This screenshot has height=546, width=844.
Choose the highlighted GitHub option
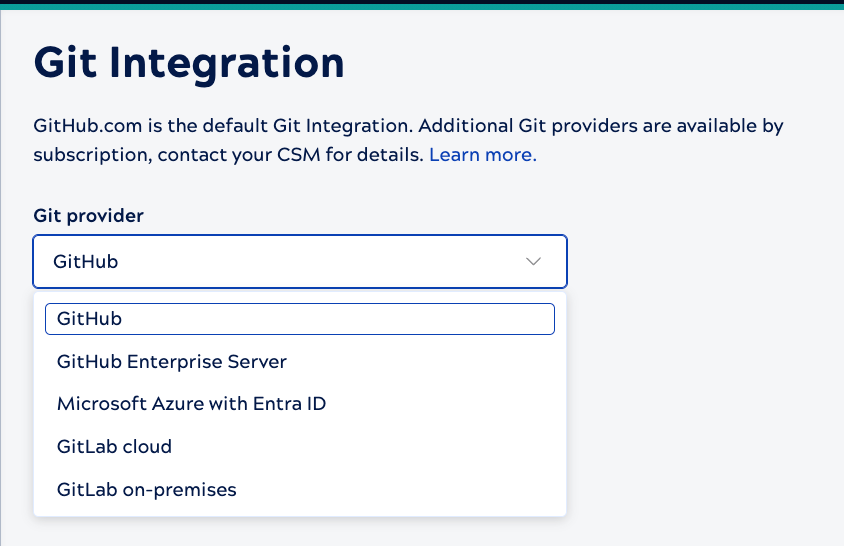(x=300, y=319)
